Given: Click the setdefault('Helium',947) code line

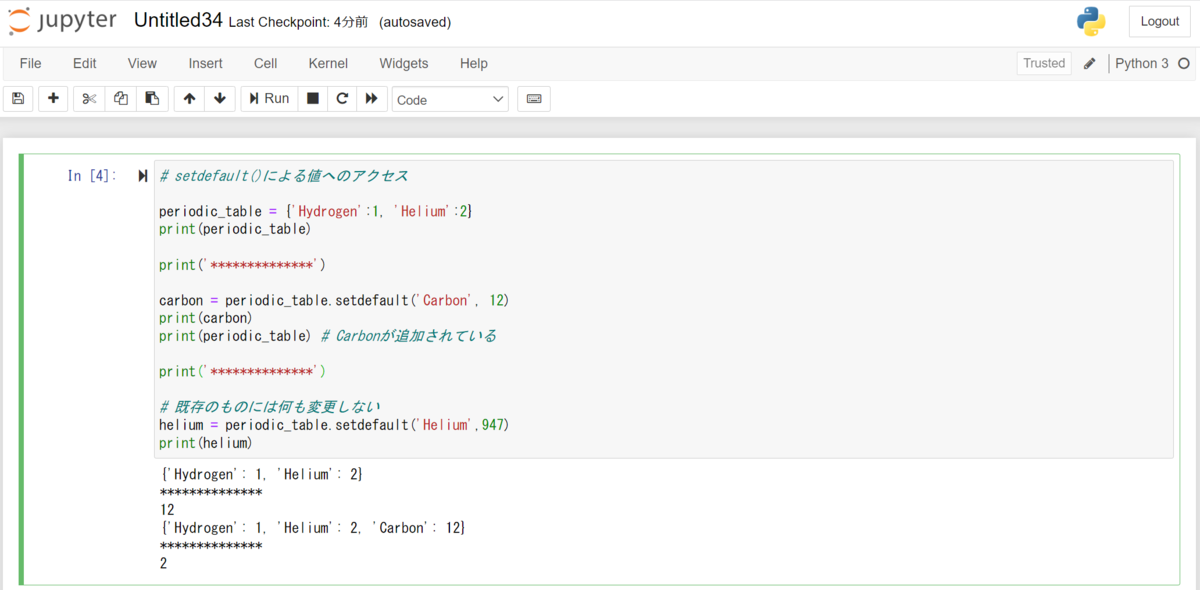Looking at the screenshot, I should [334, 425].
